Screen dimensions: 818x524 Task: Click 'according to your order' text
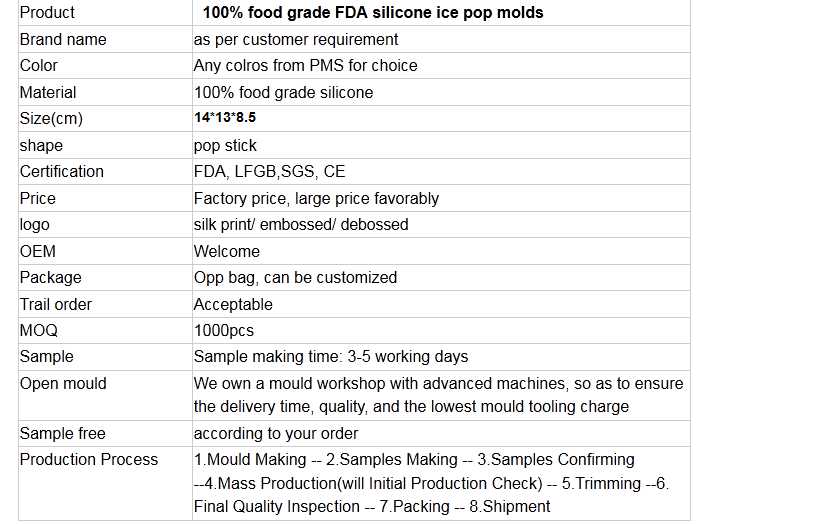(276, 433)
